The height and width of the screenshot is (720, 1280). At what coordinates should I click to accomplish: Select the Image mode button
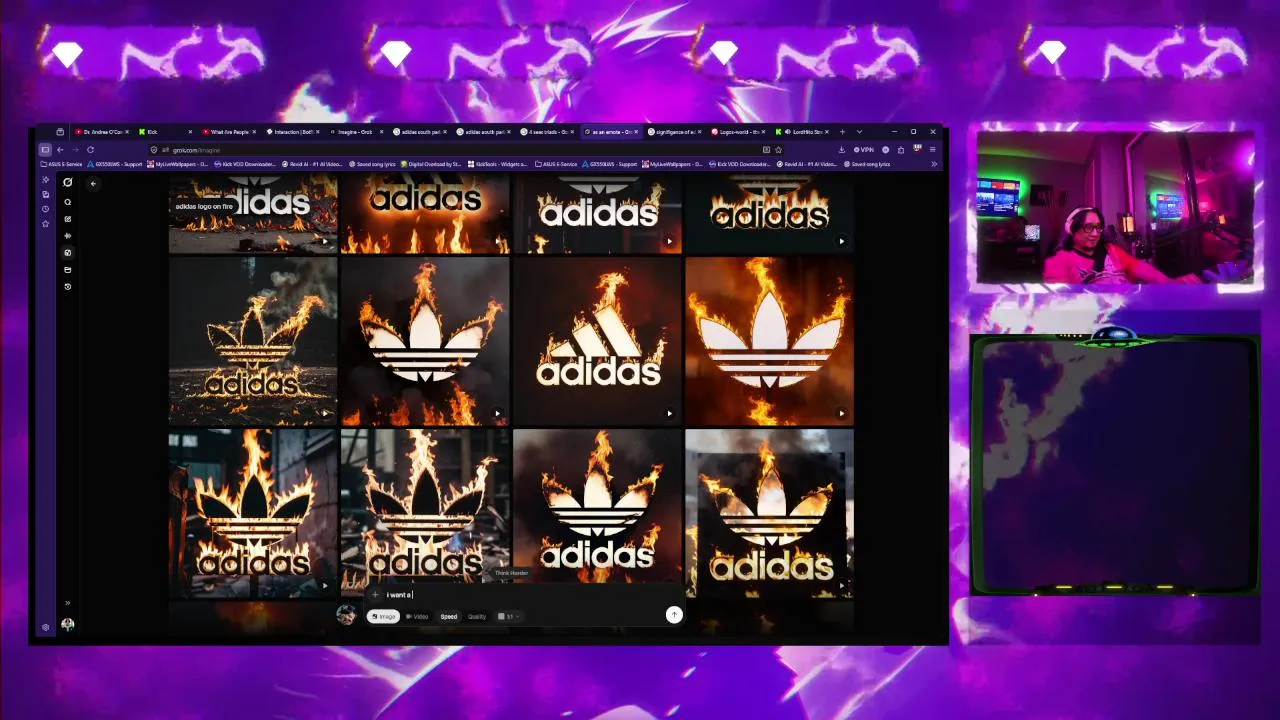pyautogui.click(x=383, y=616)
